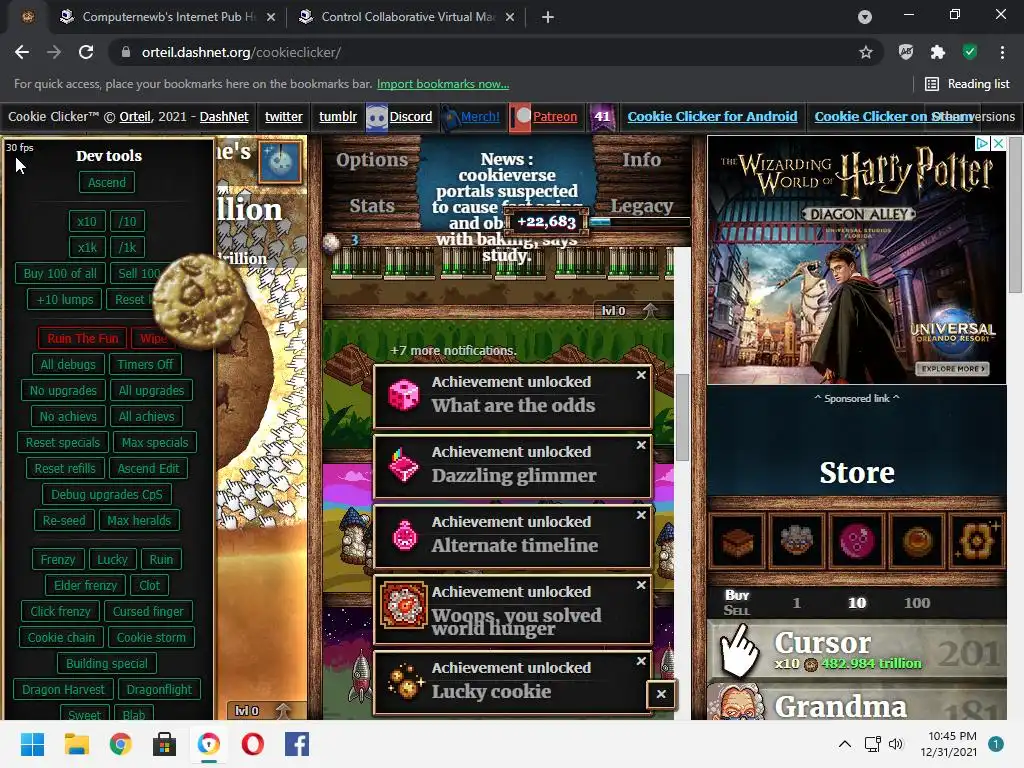This screenshot has width=1024, height=768.
Task: Open Cookie Clicker for Android link
Action: coord(712,117)
